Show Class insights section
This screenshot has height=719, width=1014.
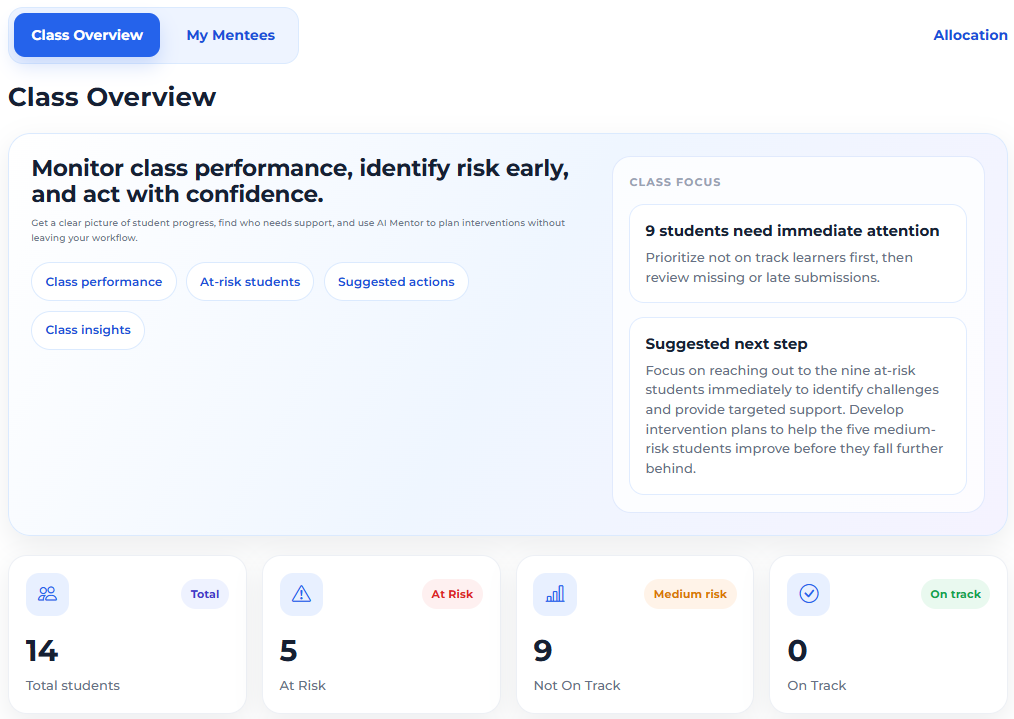click(88, 330)
